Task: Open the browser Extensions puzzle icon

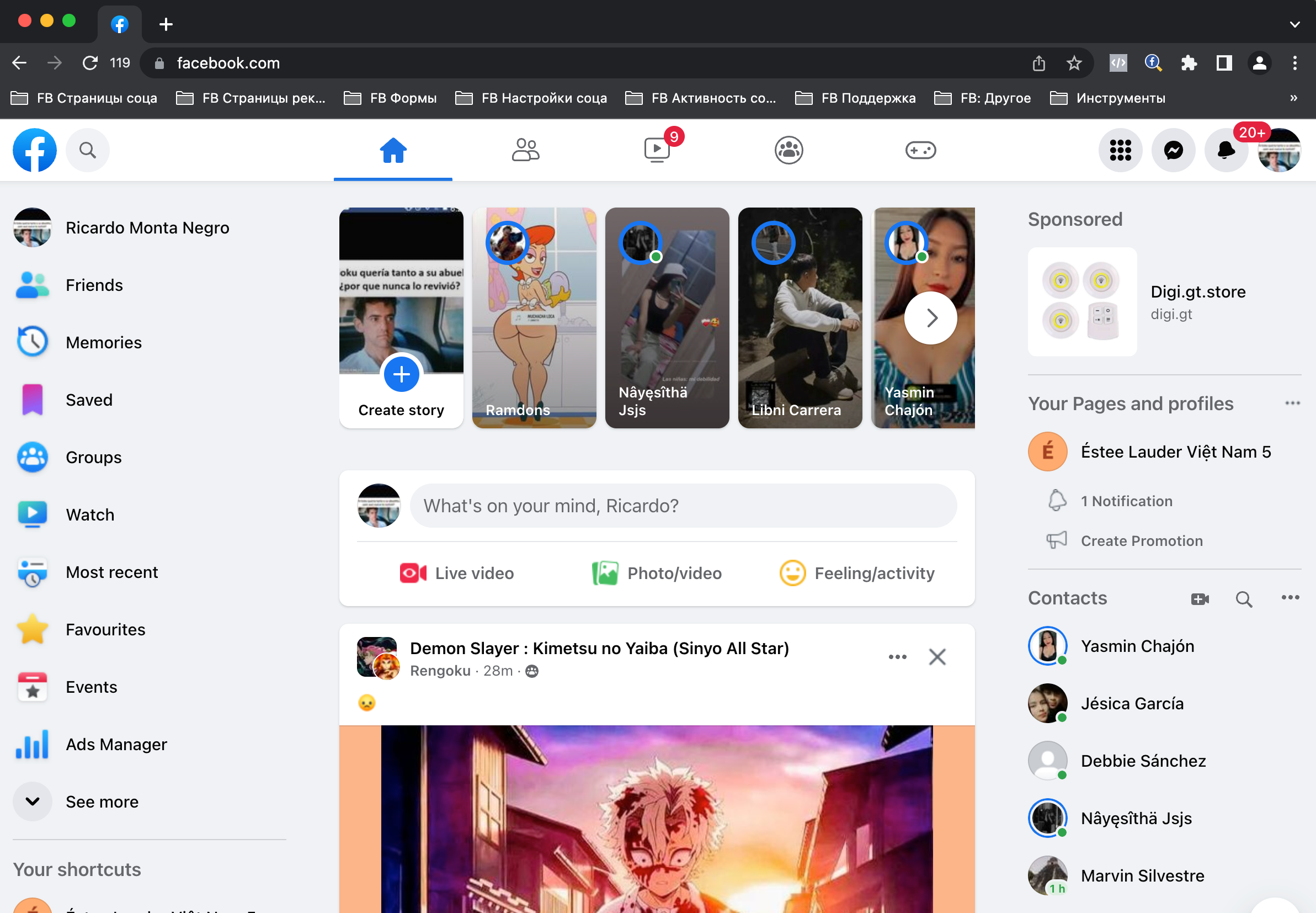Action: coord(1189,63)
